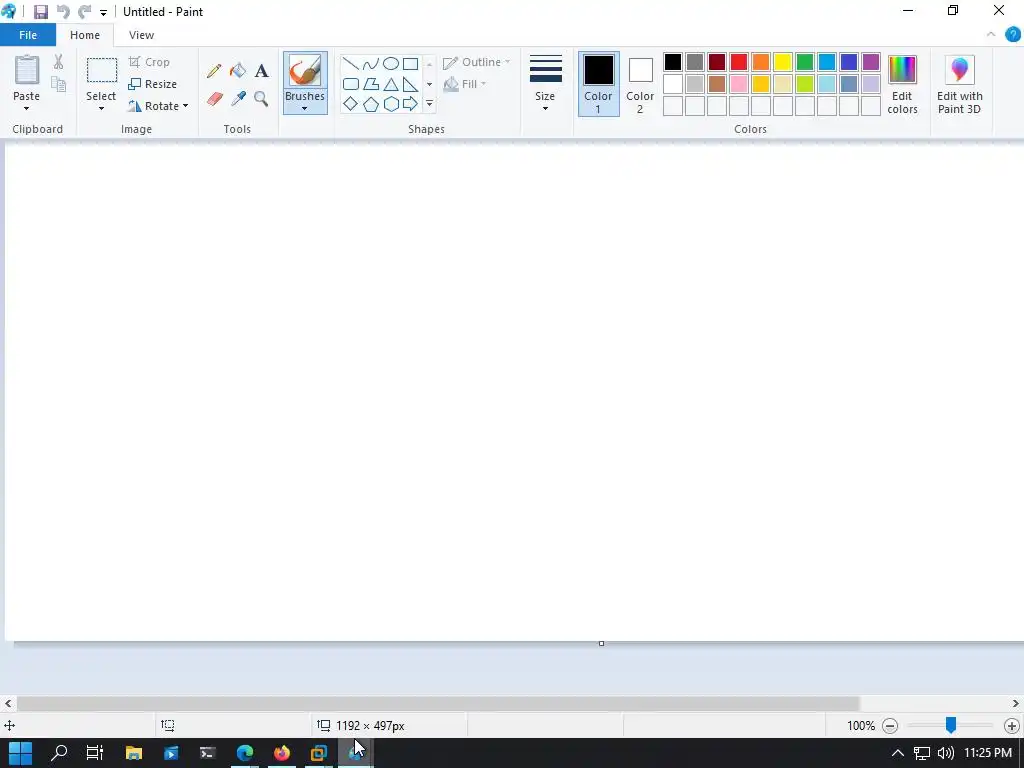Click the Copy icon in Clipboard
The width and height of the screenshot is (1024, 768).
pos(59,84)
